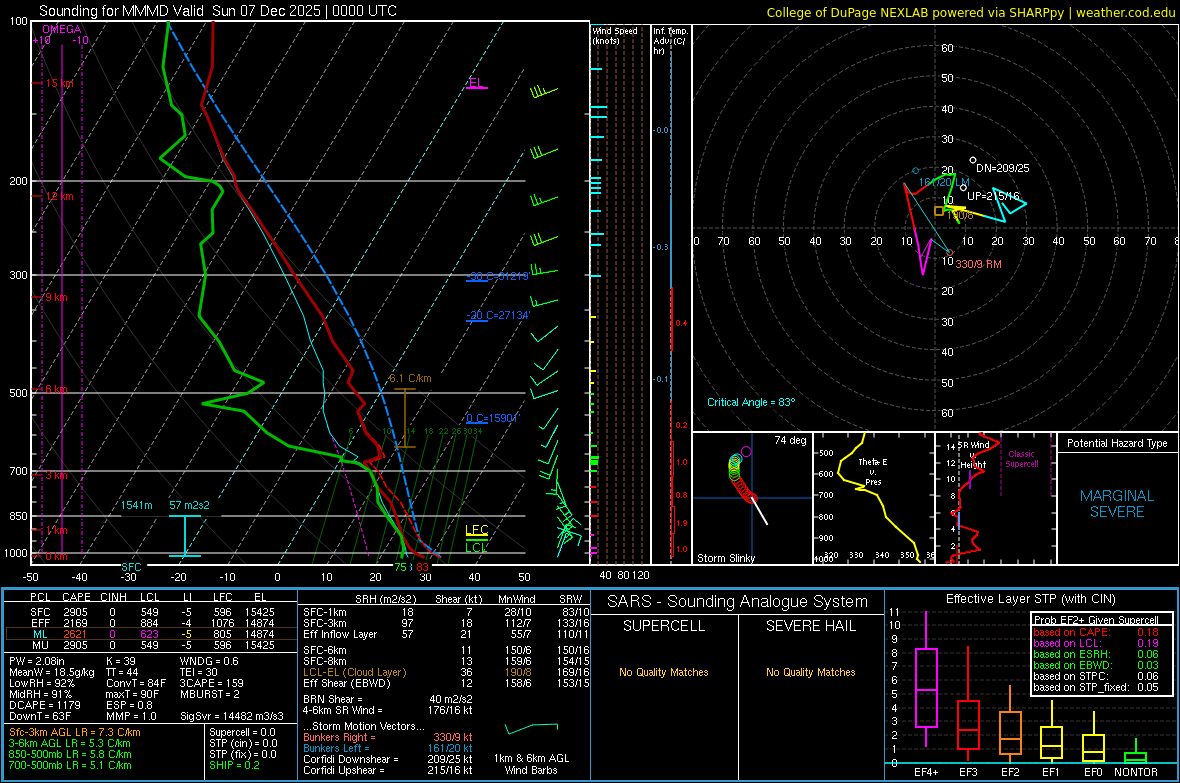Click the College of DuPage NEXLAB credit text
The image size is (1180, 783).
(970, 12)
